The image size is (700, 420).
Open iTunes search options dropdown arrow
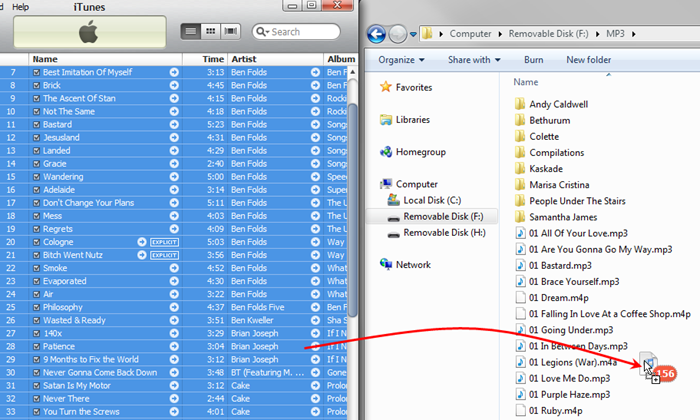(267, 33)
